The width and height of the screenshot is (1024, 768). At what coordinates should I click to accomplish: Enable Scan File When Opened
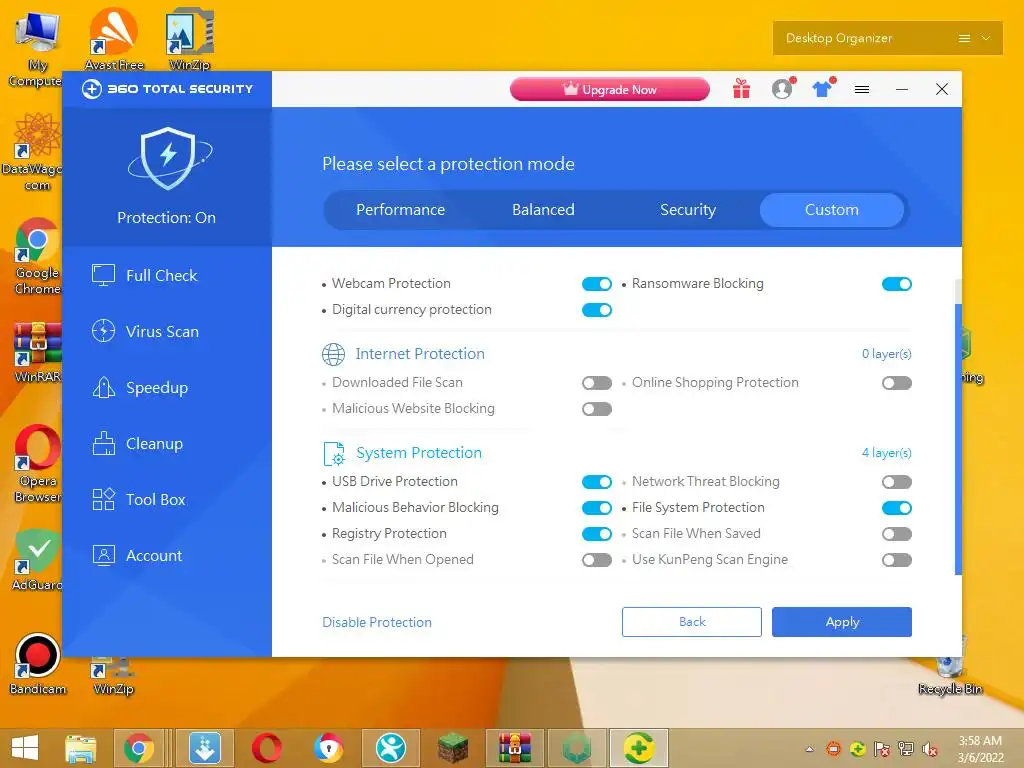click(597, 560)
